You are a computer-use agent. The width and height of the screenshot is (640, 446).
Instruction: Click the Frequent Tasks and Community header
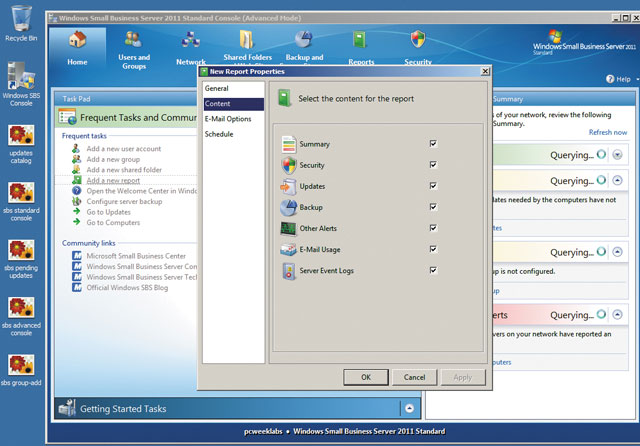pos(126,118)
